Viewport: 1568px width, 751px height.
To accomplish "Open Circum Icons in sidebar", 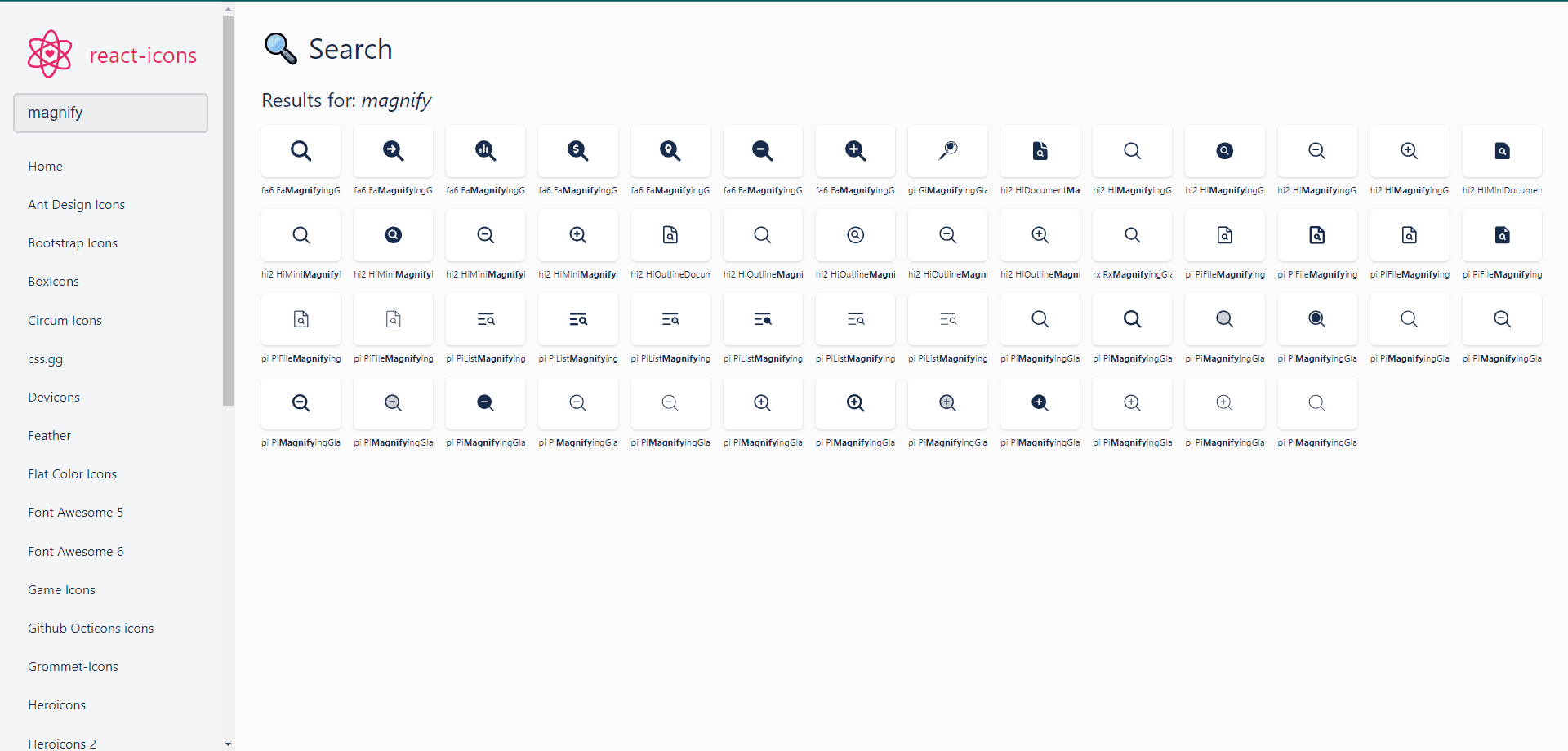I will pos(65,321).
